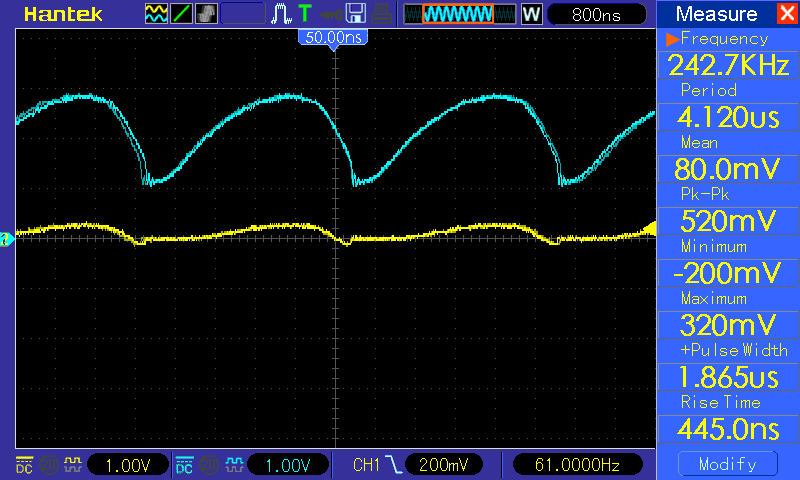Click the 242.7KHz frequency value
This screenshot has height=480, width=800.
[729, 65]
